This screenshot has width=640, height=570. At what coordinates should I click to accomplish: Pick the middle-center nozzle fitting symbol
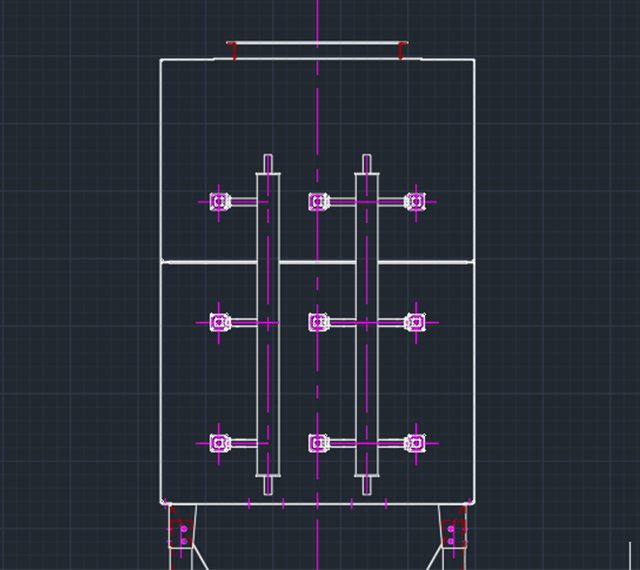[319, 323]
